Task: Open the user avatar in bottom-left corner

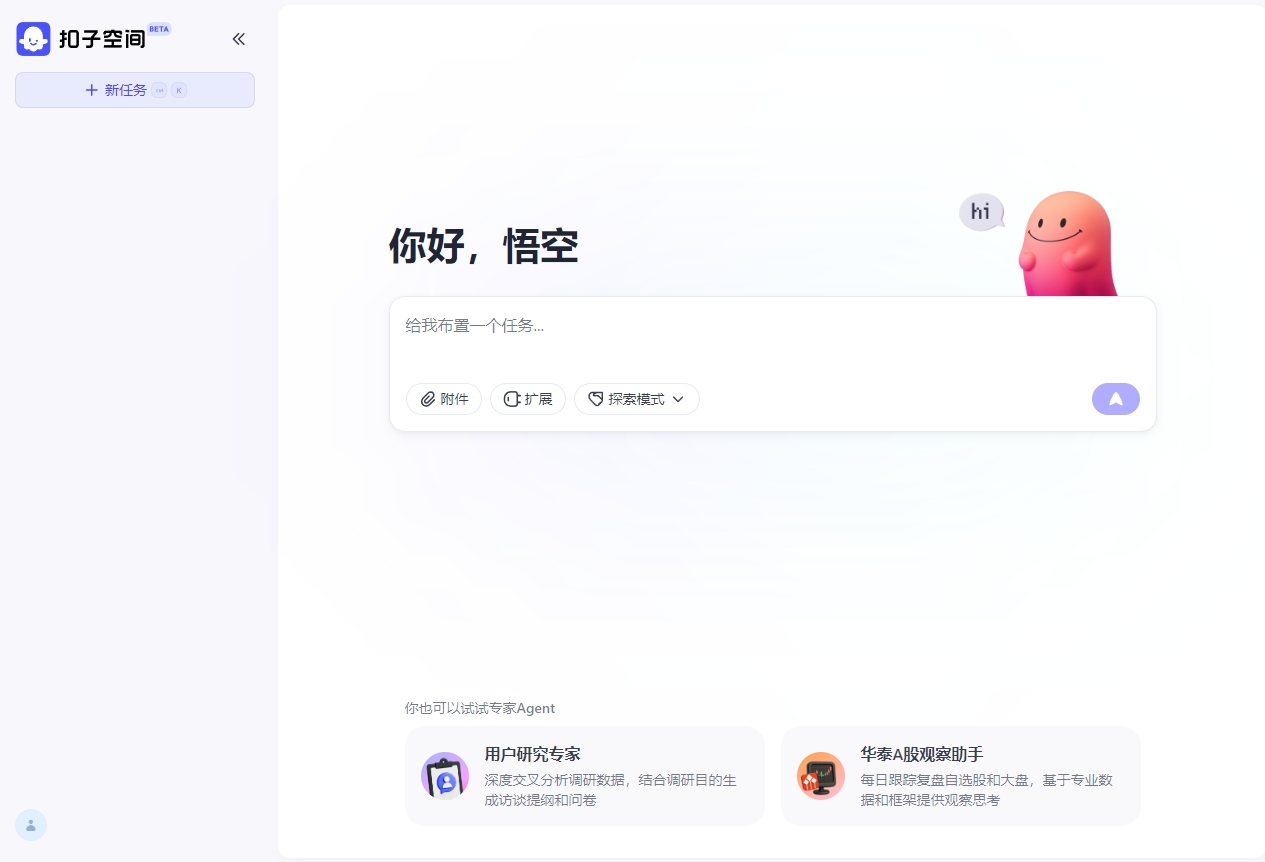Action: pyautogui.click(x=30, y=825)
